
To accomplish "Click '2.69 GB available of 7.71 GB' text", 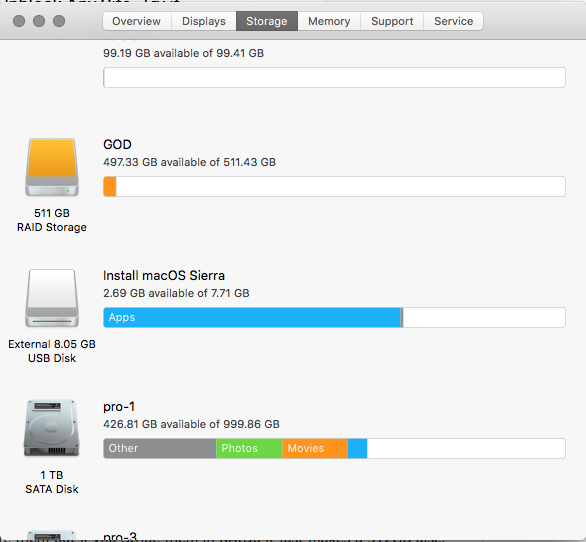I will coord(176,293).
